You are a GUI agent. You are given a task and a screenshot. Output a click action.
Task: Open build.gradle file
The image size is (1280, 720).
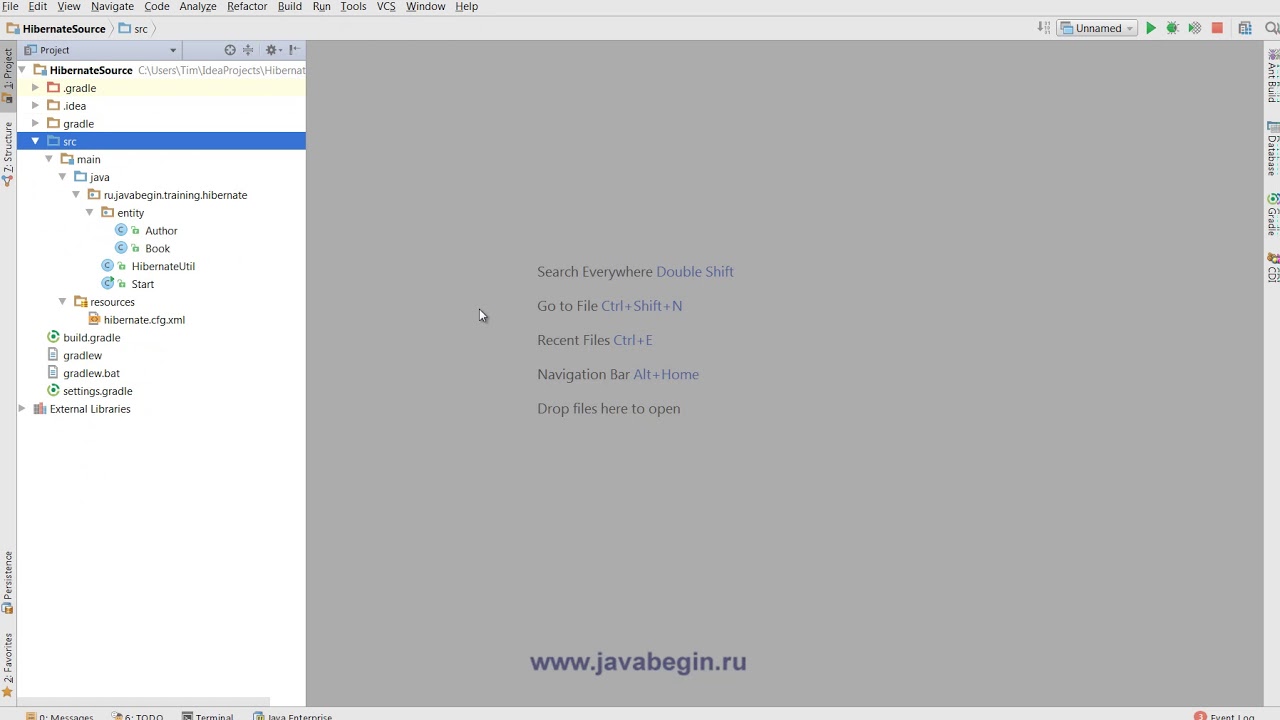tap(91, 338)
